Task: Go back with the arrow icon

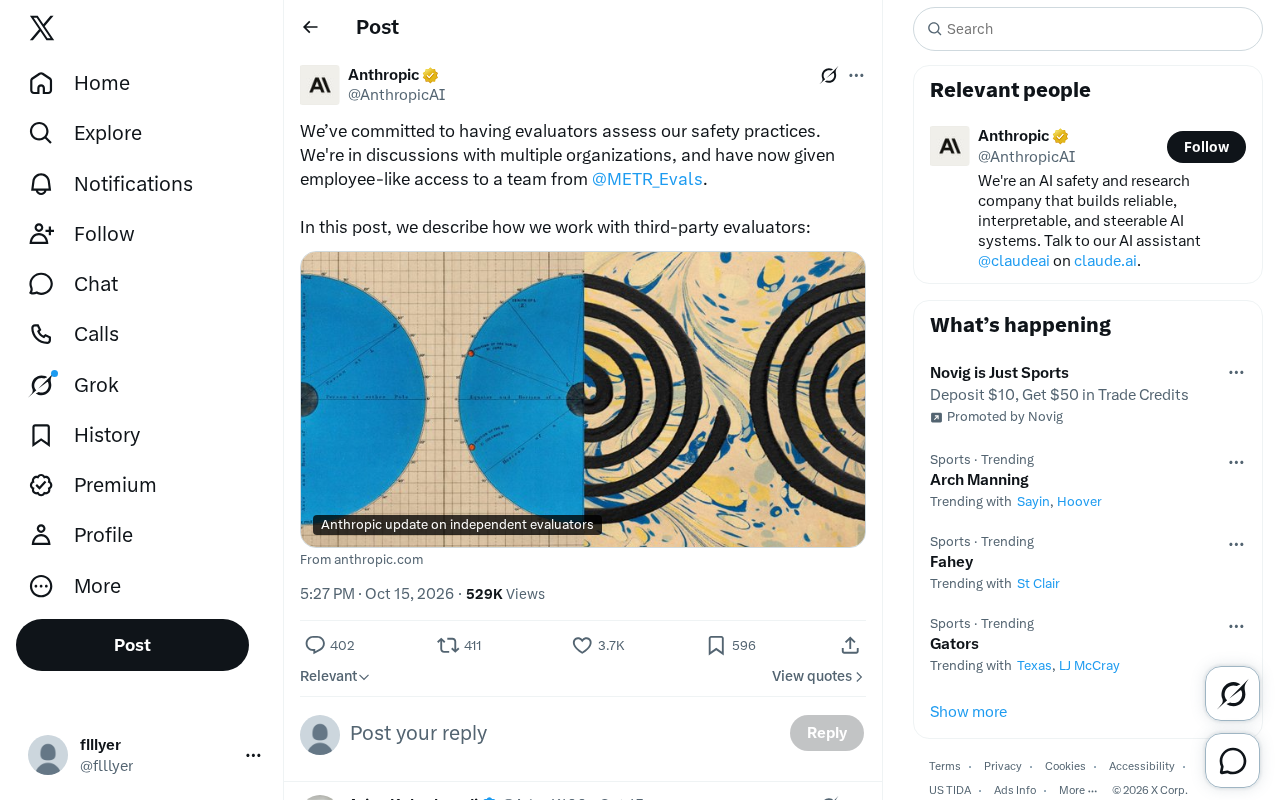Action: pos(310,27)
